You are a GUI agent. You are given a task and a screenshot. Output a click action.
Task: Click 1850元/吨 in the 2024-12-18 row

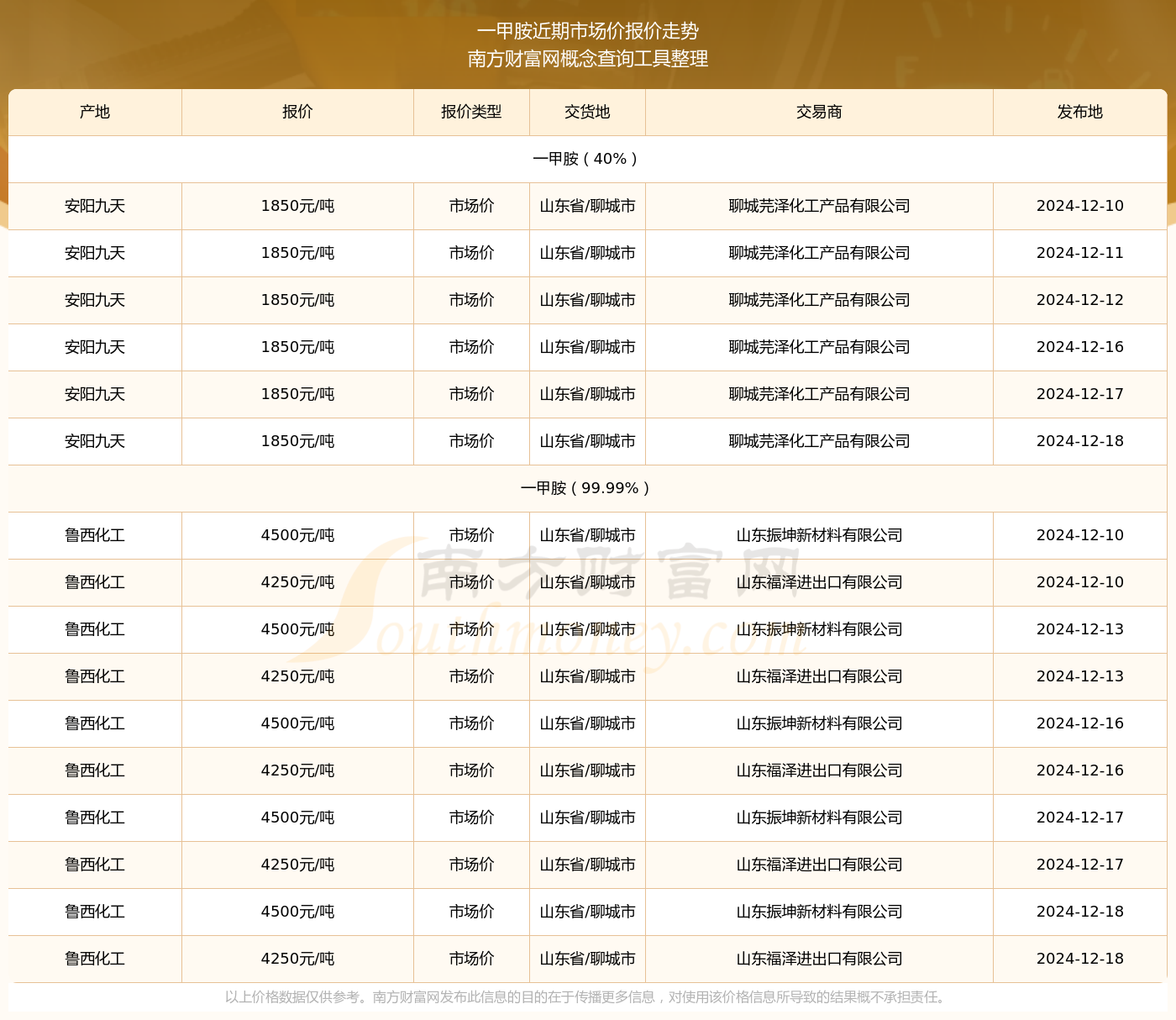pos(297,441)
